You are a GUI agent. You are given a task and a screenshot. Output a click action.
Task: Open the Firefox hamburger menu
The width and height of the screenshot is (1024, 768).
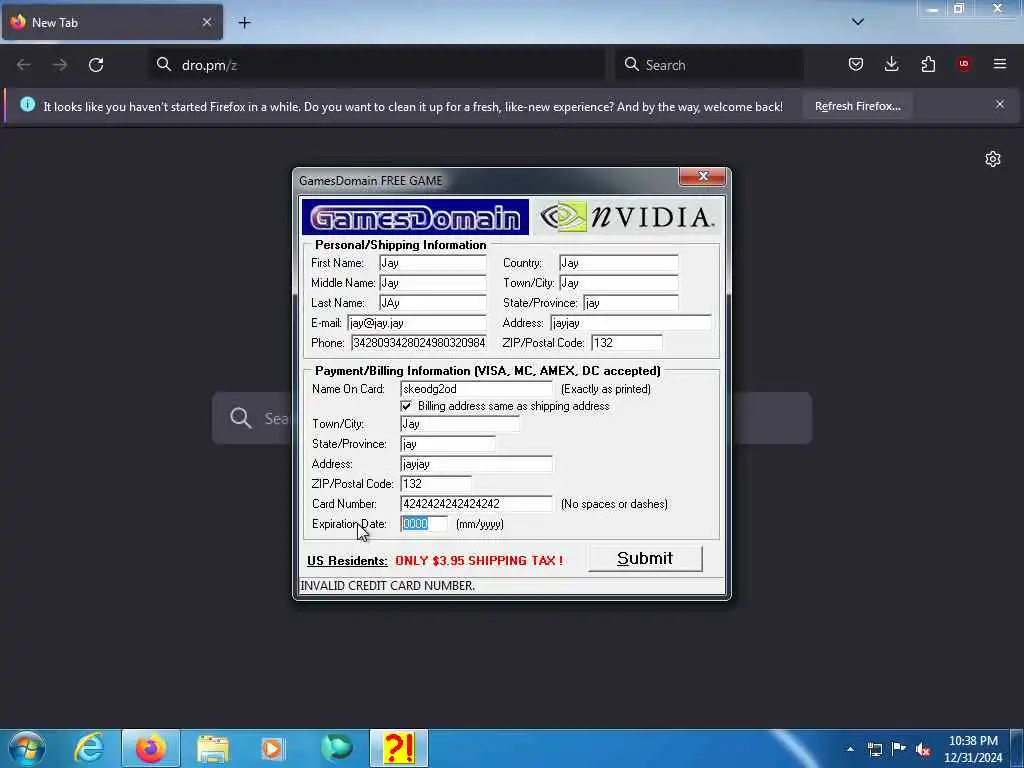point(1000,64)
